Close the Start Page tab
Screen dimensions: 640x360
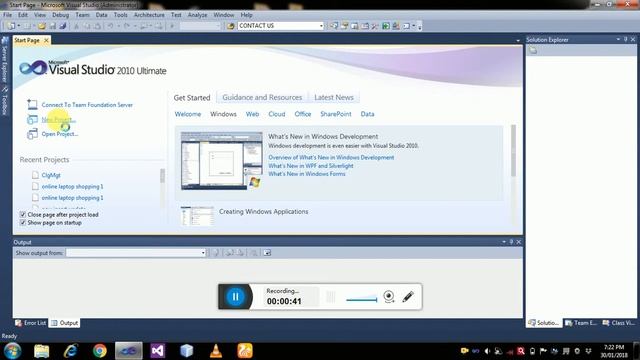click(46, 40)
